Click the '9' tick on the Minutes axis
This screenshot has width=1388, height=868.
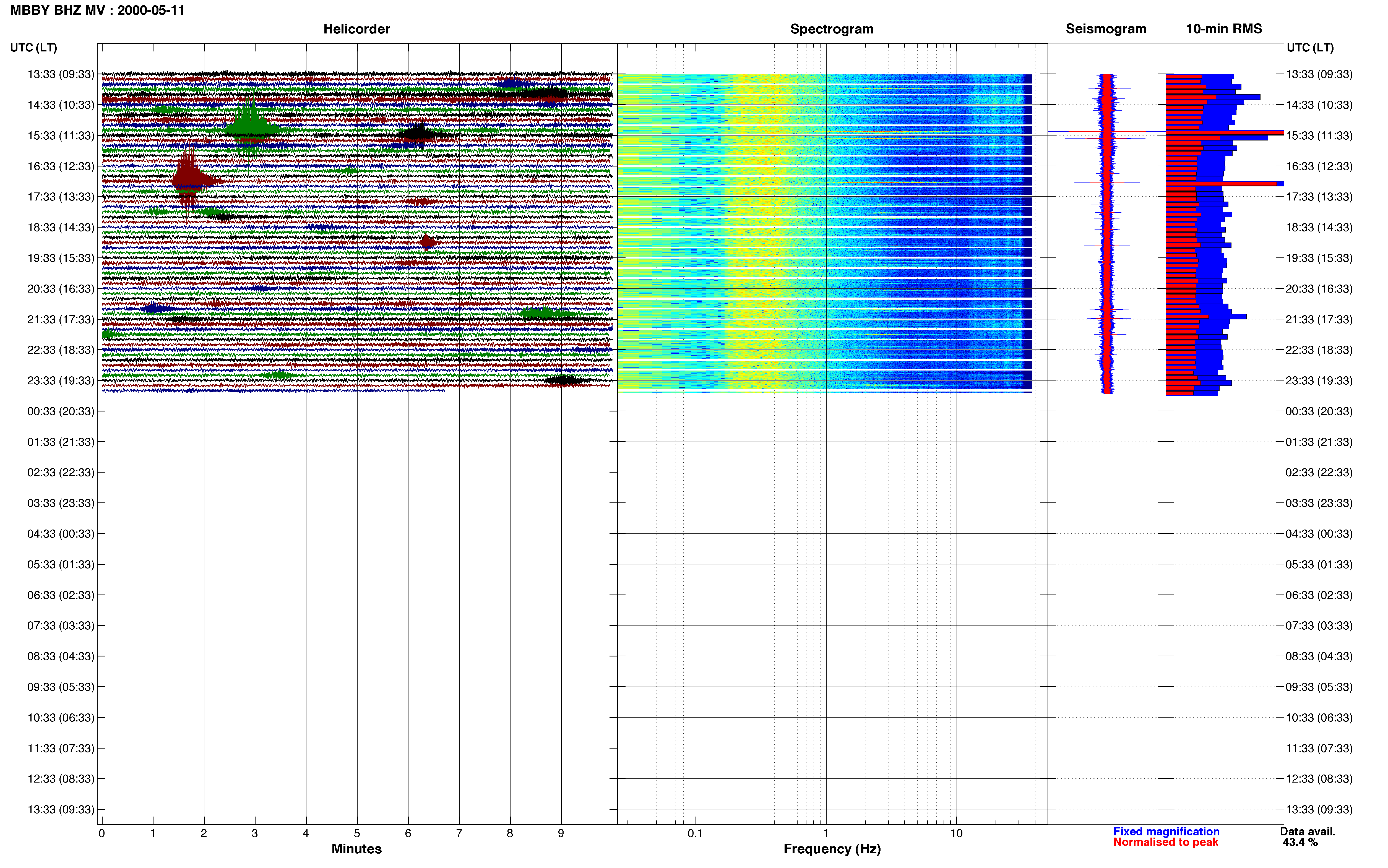tap(561, 833)
